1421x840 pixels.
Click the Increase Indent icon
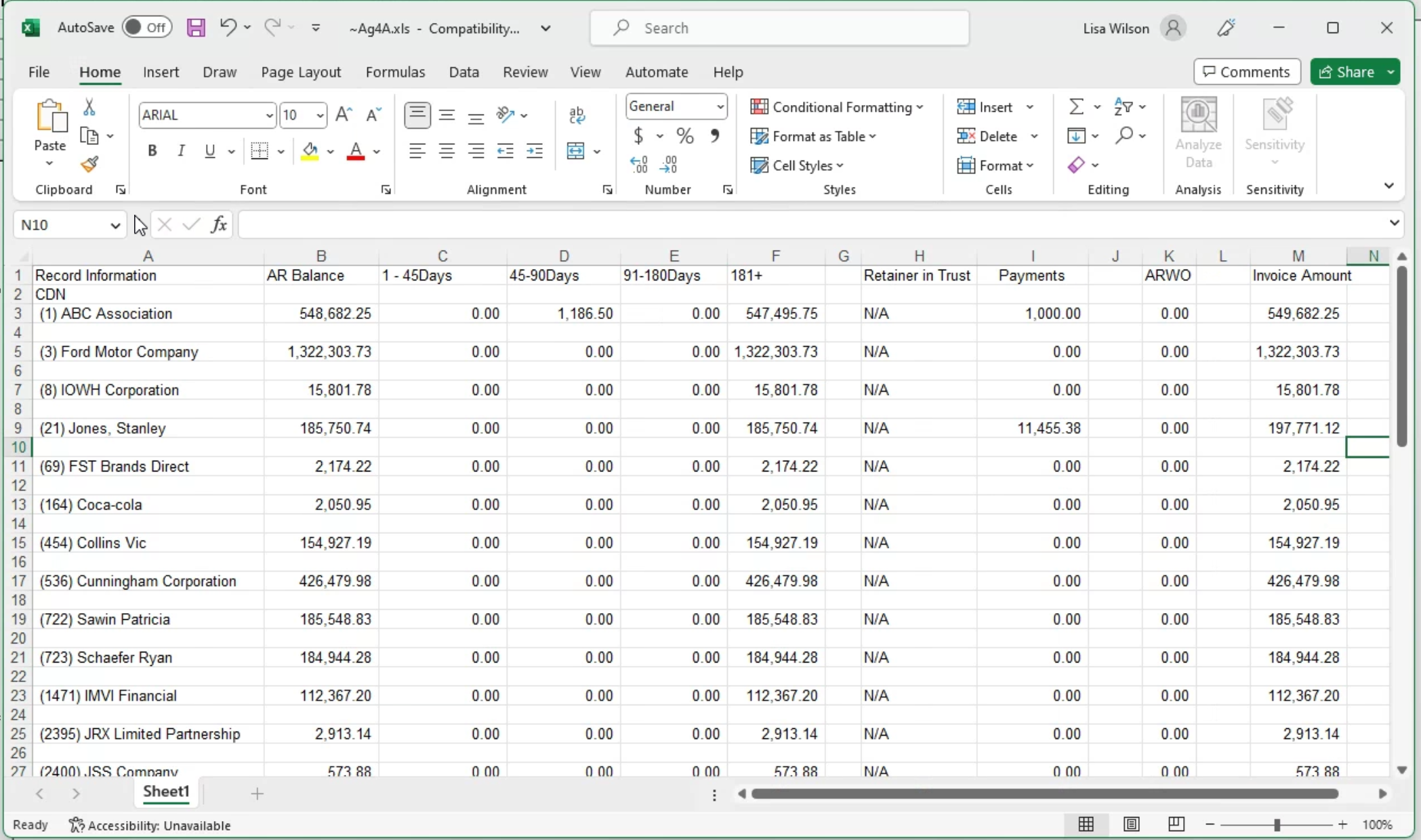pos(535,151)
